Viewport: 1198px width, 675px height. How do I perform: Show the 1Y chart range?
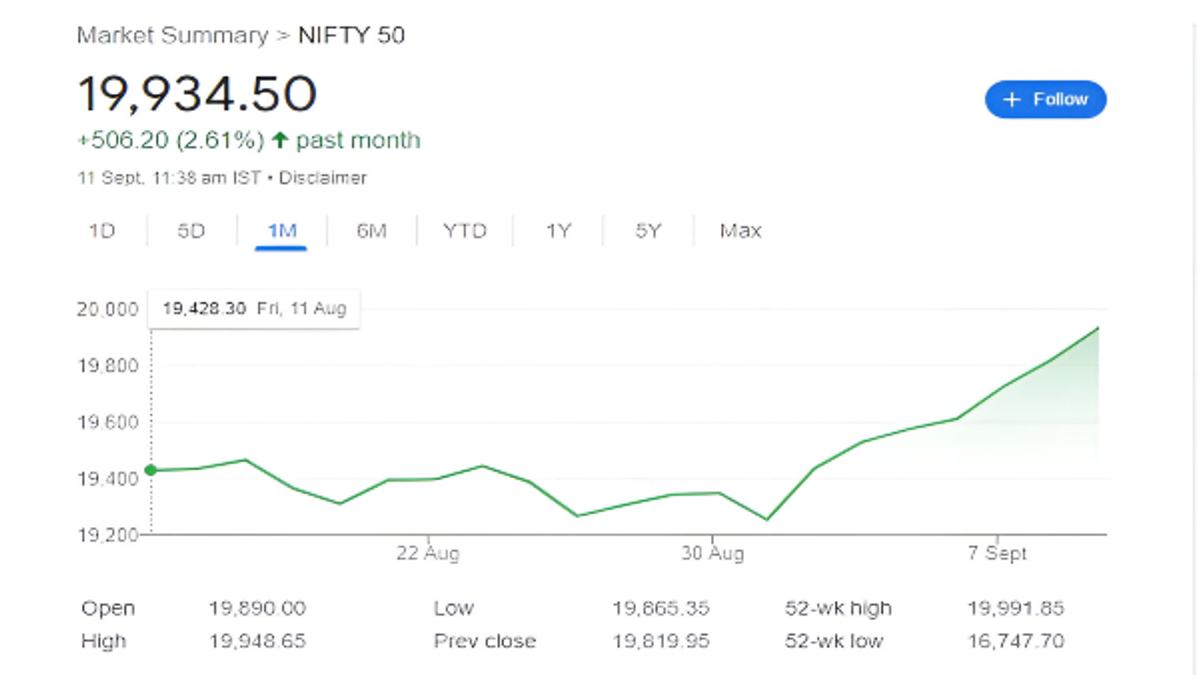pos(559,231)
